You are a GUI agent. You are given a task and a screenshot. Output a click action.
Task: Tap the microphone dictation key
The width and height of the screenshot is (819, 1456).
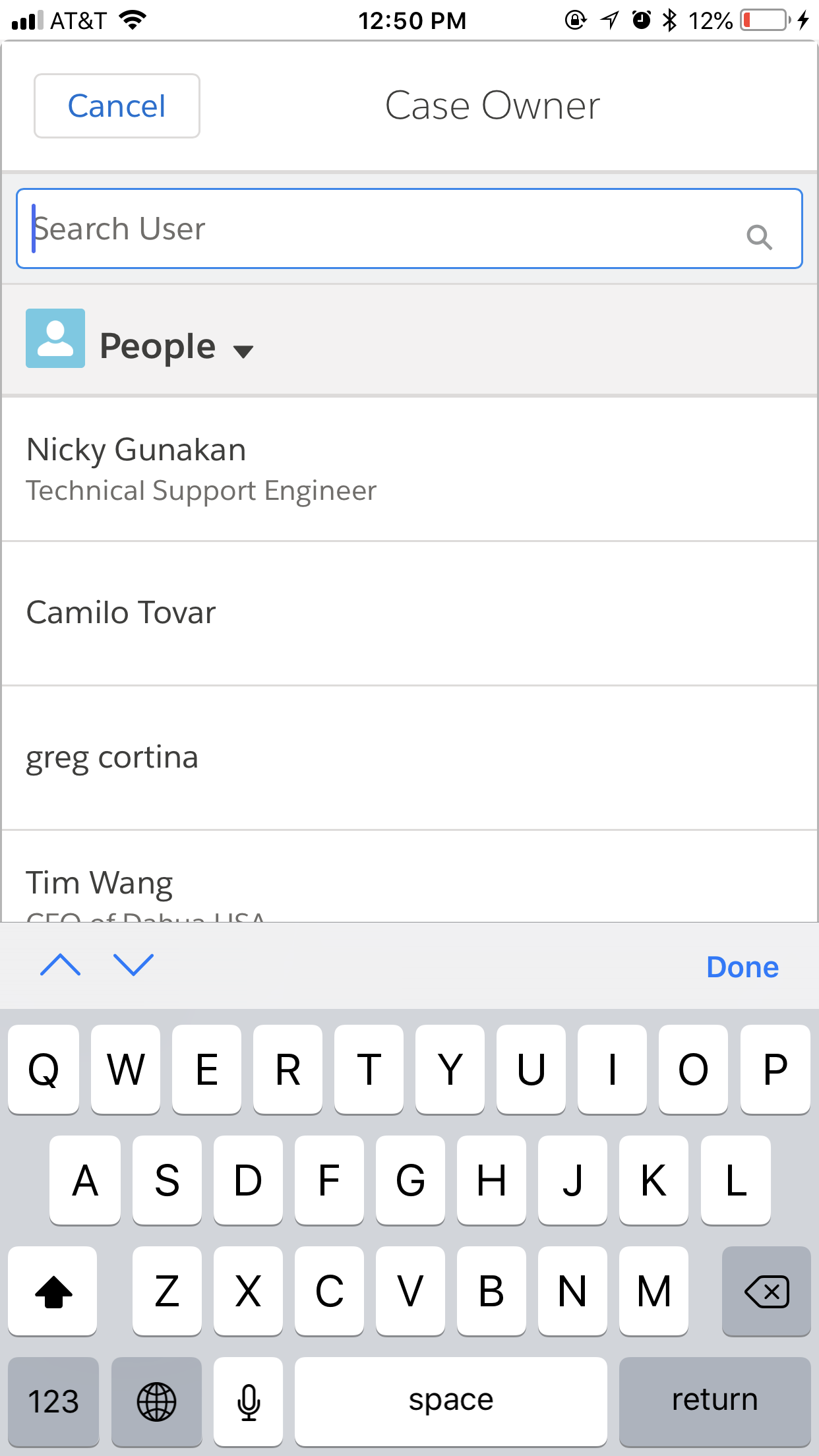tap(249, 1401)
